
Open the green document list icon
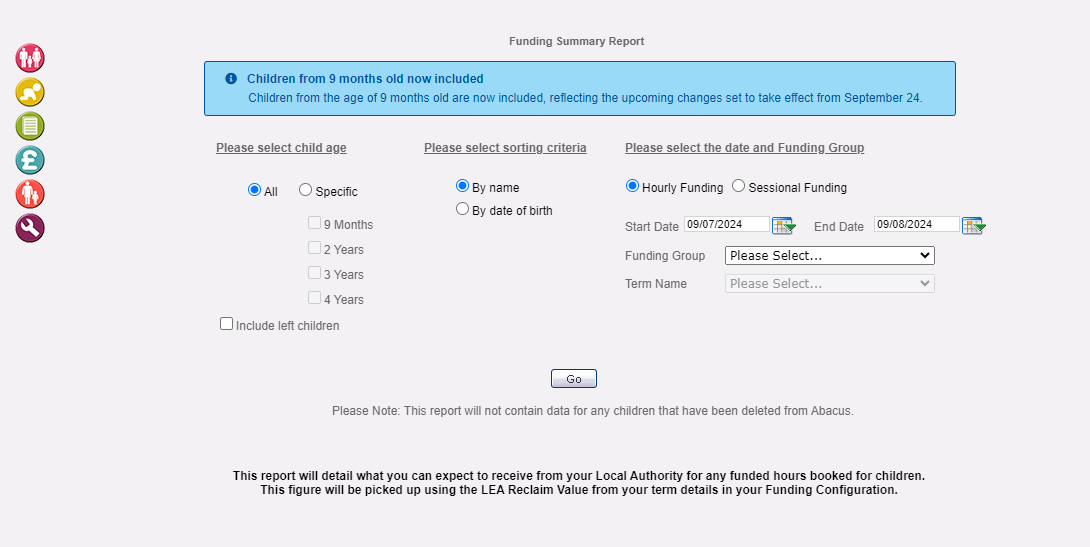(30, 126)
